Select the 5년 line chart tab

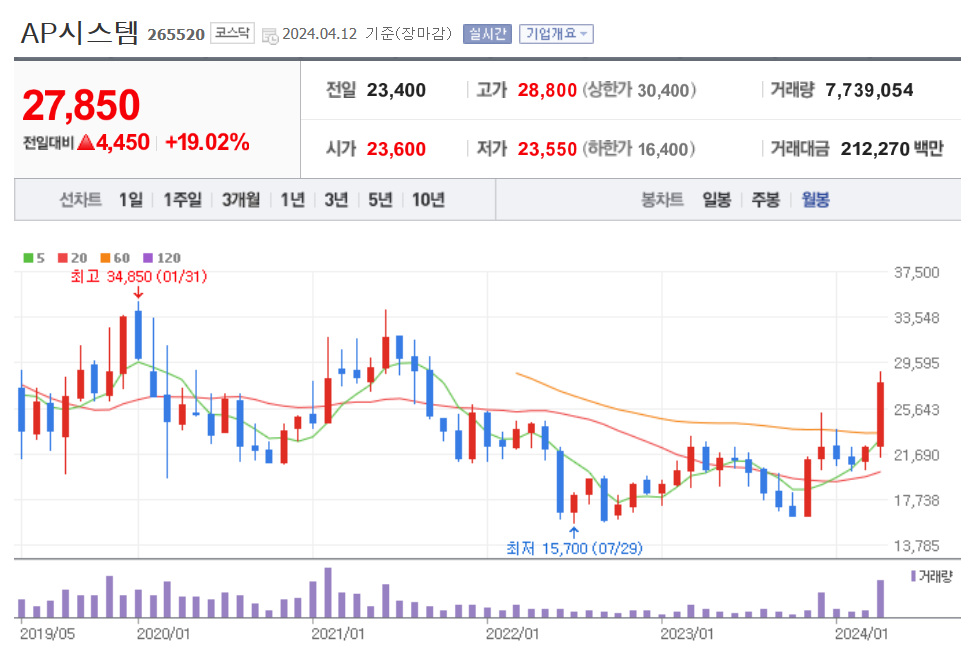[x=380, y=200]
